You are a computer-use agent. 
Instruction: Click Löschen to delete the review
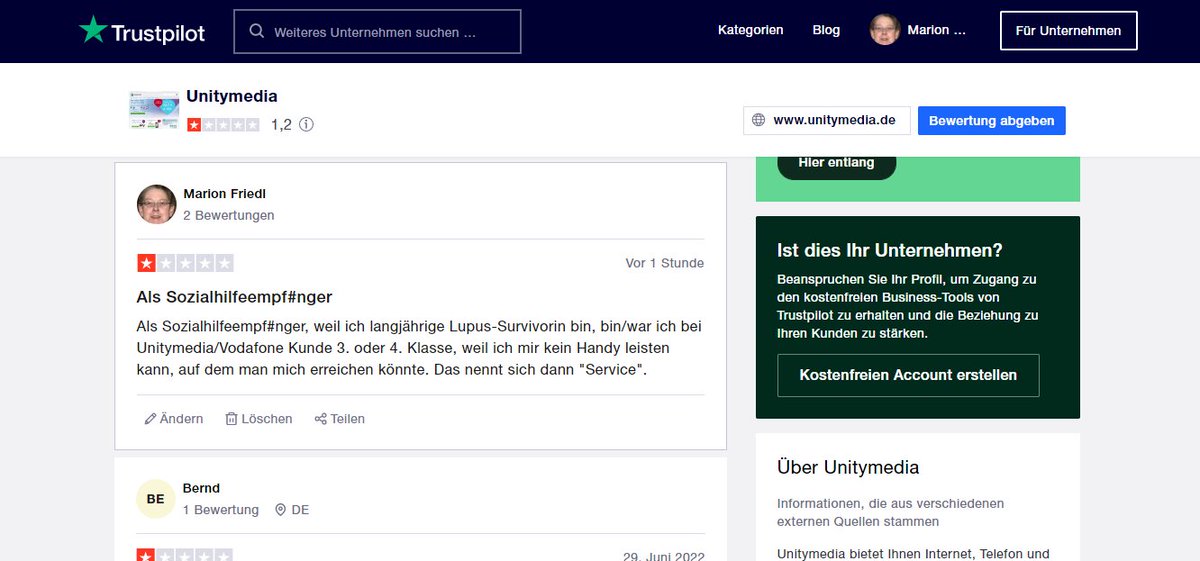click(259, 419)
